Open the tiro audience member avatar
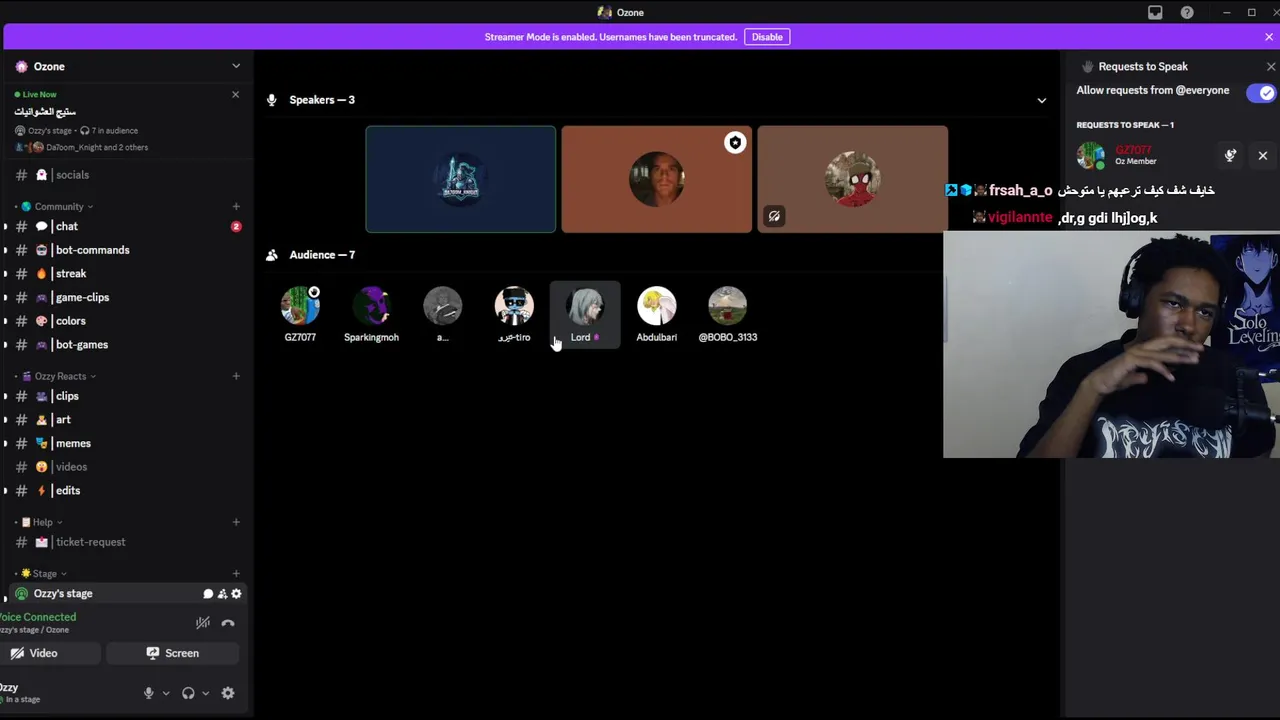Image resolution: width=1280 pixels, height=720 pixels. (514, 306)
